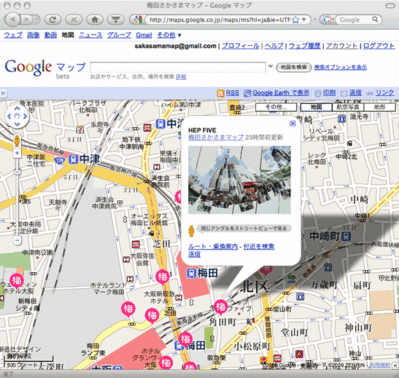Select the 地図 tab in the top navigation
The width and height of the screenshot is (399, 378).
point(68,35)
